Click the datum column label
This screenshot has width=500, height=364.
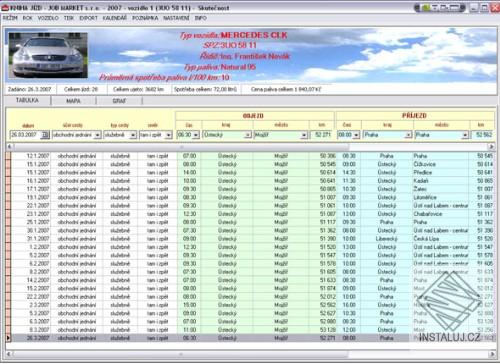pyautogui.click(x=28, y=125)
